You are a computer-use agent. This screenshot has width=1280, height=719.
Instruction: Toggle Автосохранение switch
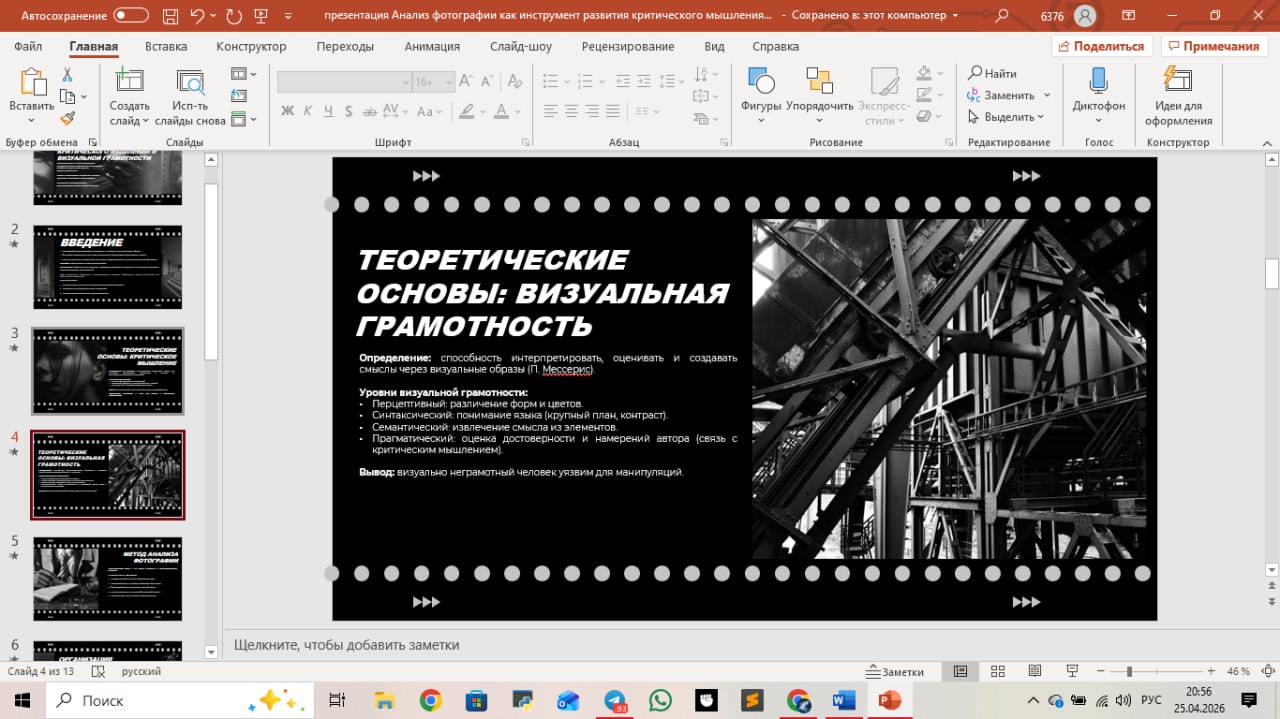(x=130, y=15)
